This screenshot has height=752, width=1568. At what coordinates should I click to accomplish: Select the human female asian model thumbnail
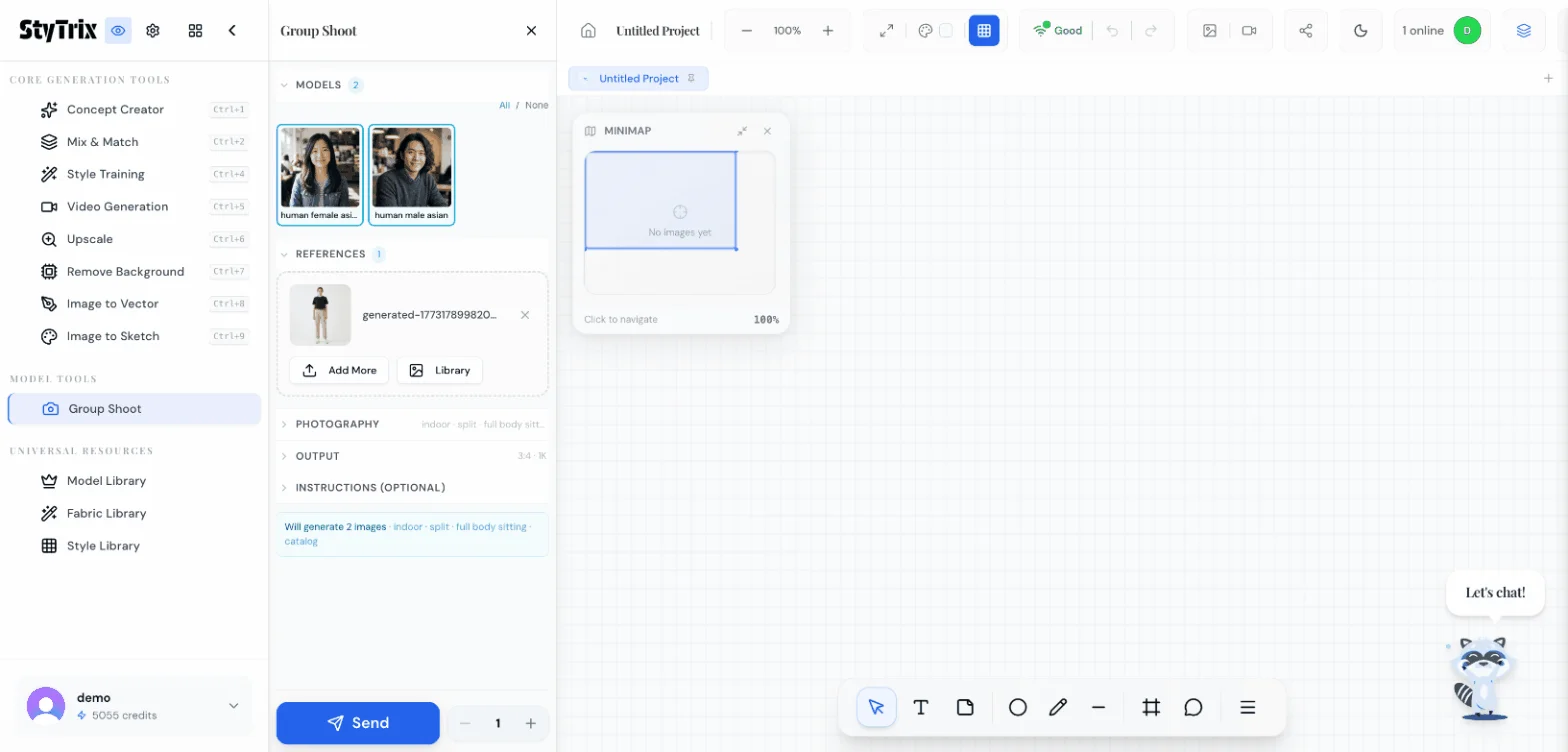320,174
